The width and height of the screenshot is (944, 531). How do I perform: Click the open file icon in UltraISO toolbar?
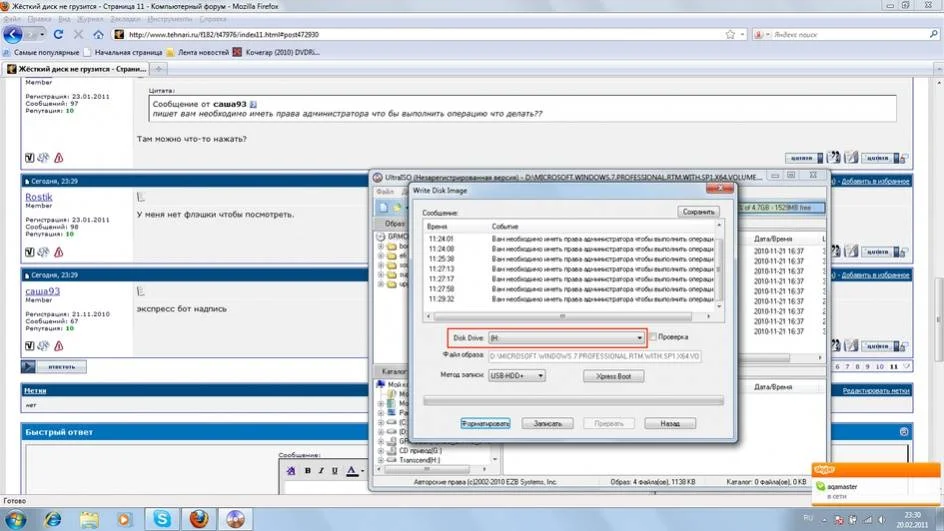397,207
